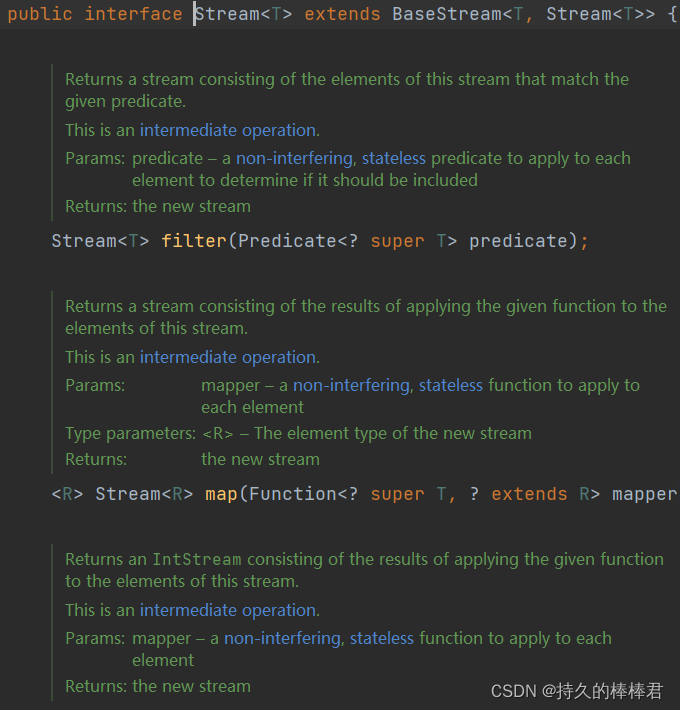The image size is (680, 710).
Task: Click 'super' keyword in filter signature
Action: 397,241
